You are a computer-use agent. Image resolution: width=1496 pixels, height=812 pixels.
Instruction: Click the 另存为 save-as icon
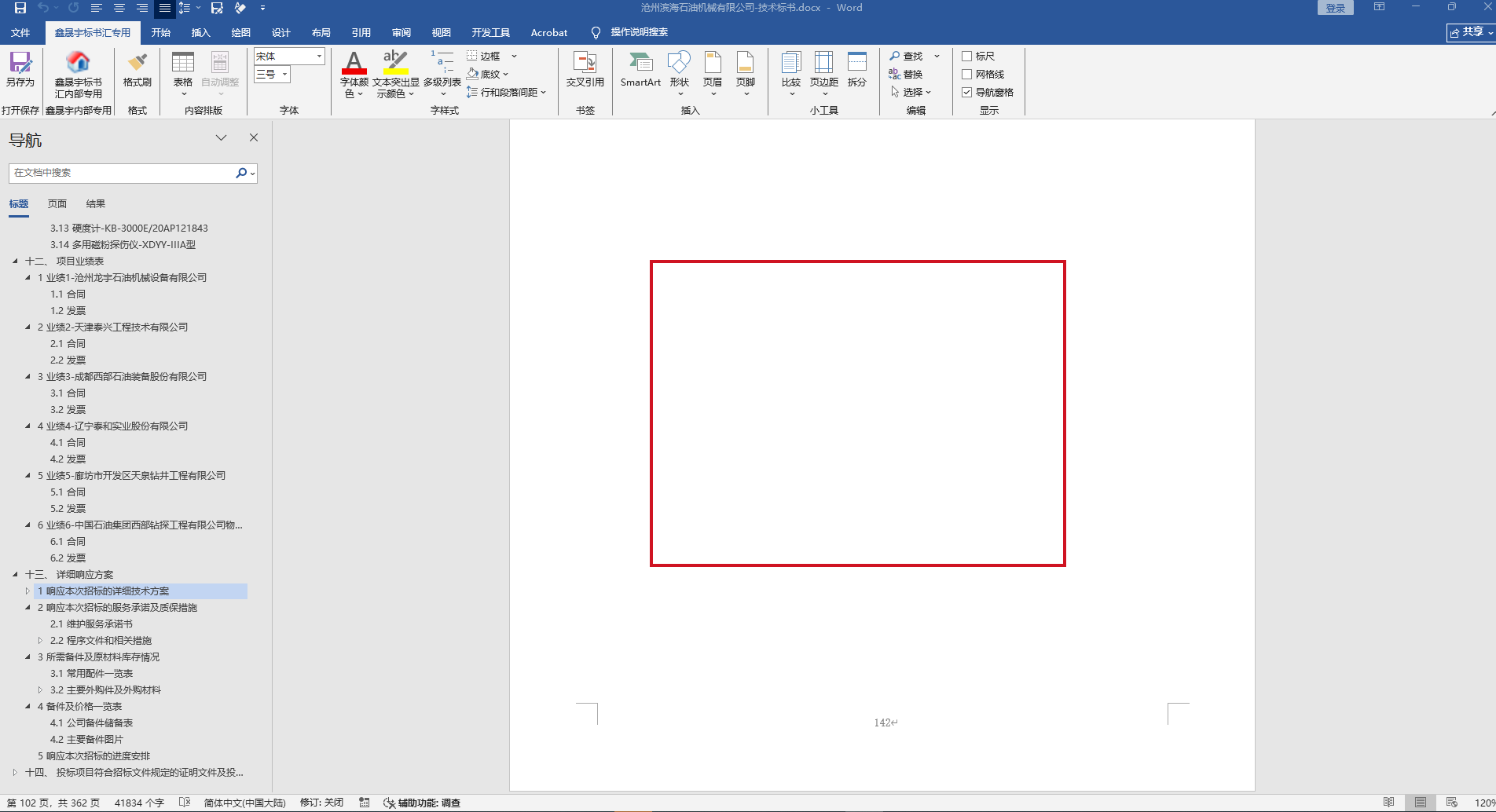point(20,69)
